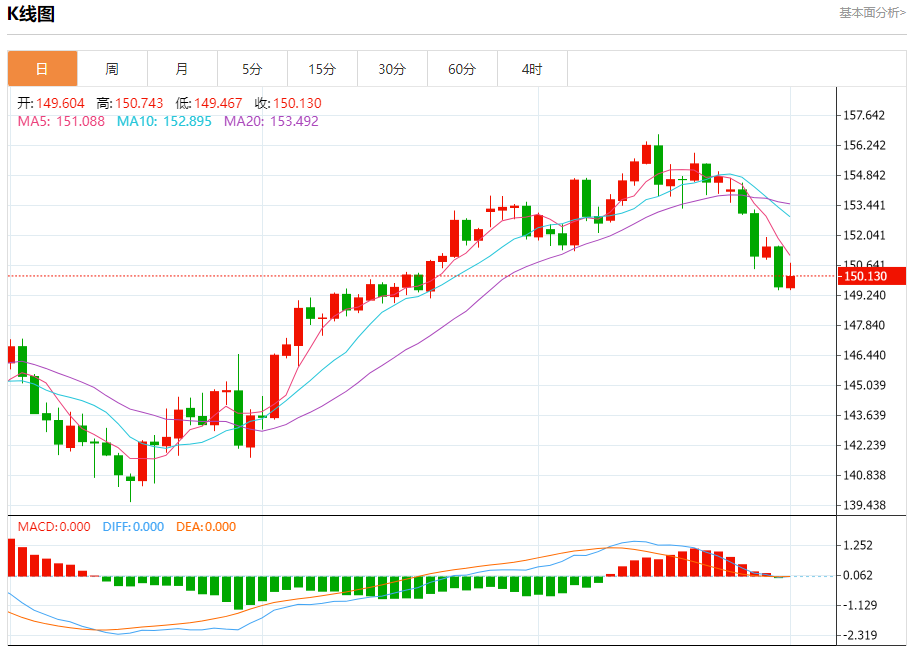The width and height of the screenshot is (910, 646).
Task: Click the DEA value label
Action: [x=206, y=527]
